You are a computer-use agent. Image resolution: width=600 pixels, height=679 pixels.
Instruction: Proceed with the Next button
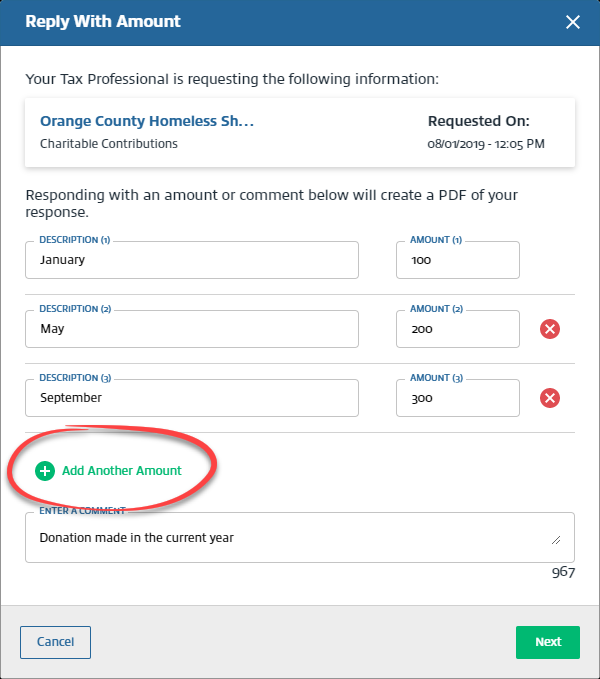548,642
